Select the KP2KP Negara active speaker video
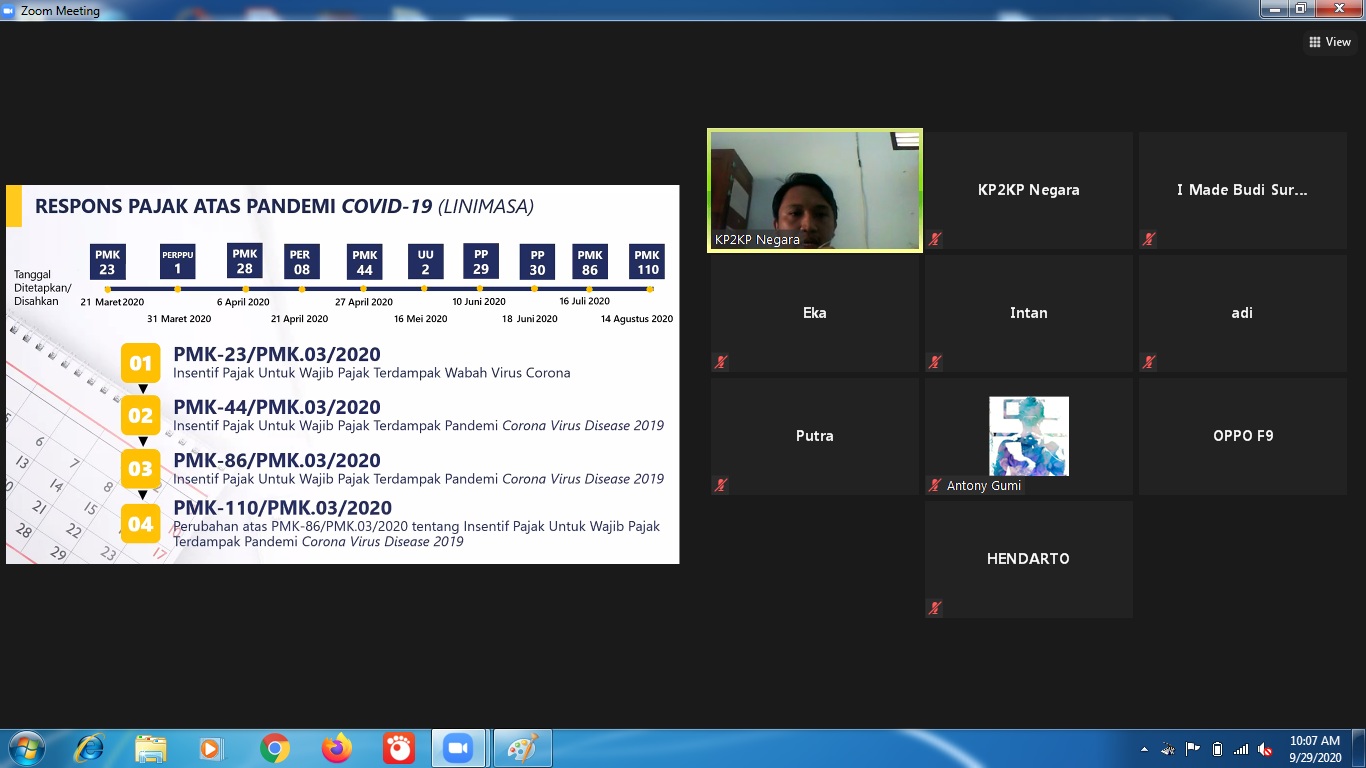1366x768 pixels. click(814, 189)
